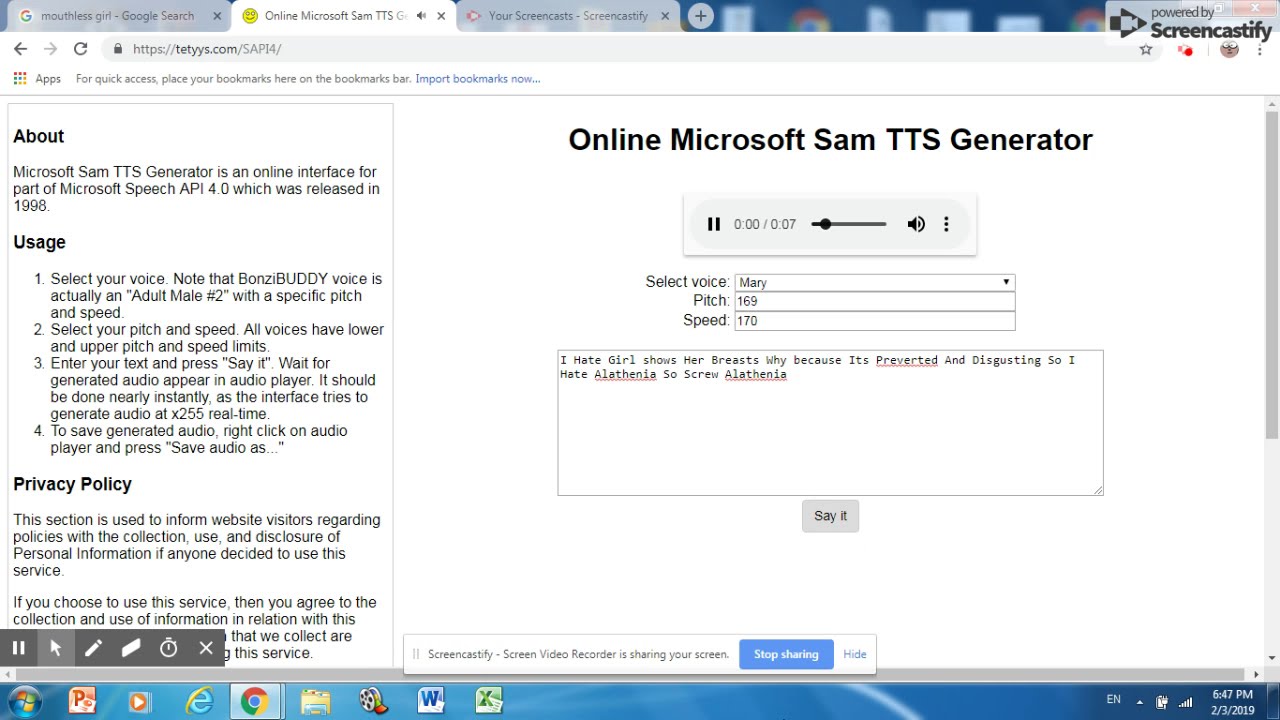Click the Screencastify extension icon
The width and height of the screenshot is (1280, 720).
[x=1186, y=49]
